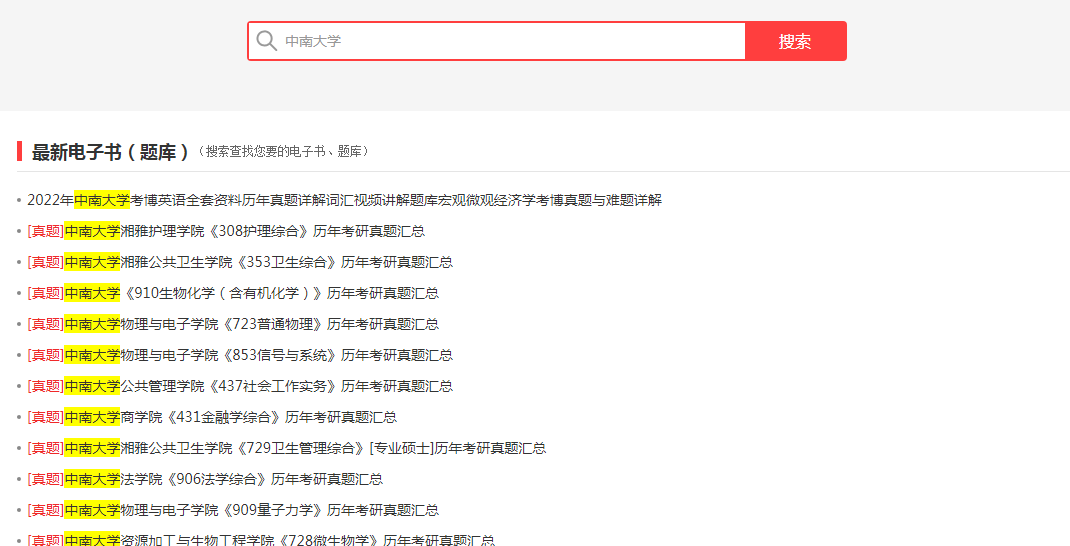Select 公共管理学院《437社会工作实务》 link
Screen dimensions: 1070x546
point(285,386)
